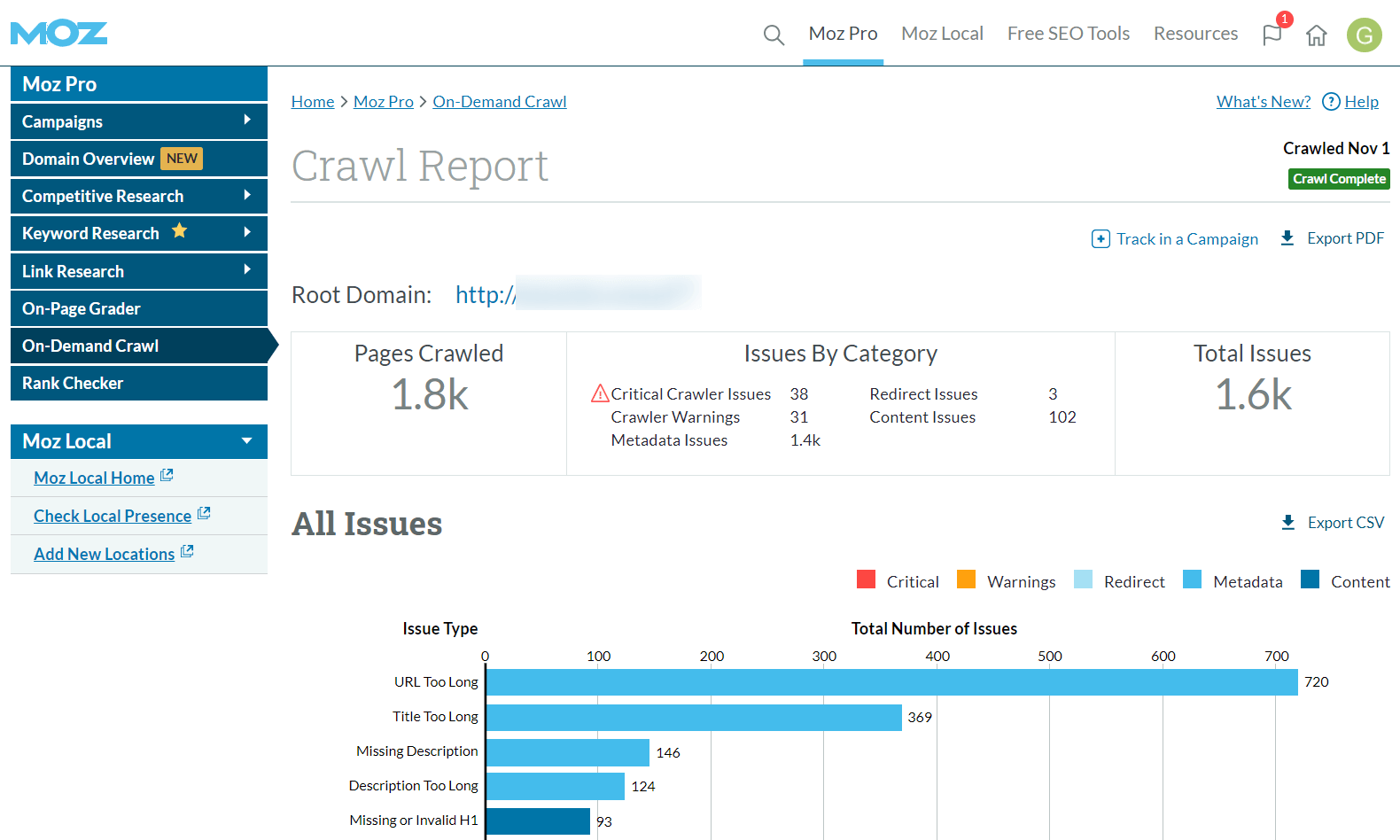Open the green user avatar menu
1400x840 pixels.
tap(1364, 35)
